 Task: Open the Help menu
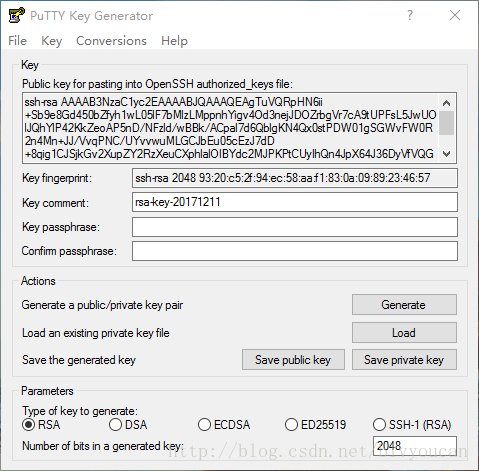(x=174, y=41)
